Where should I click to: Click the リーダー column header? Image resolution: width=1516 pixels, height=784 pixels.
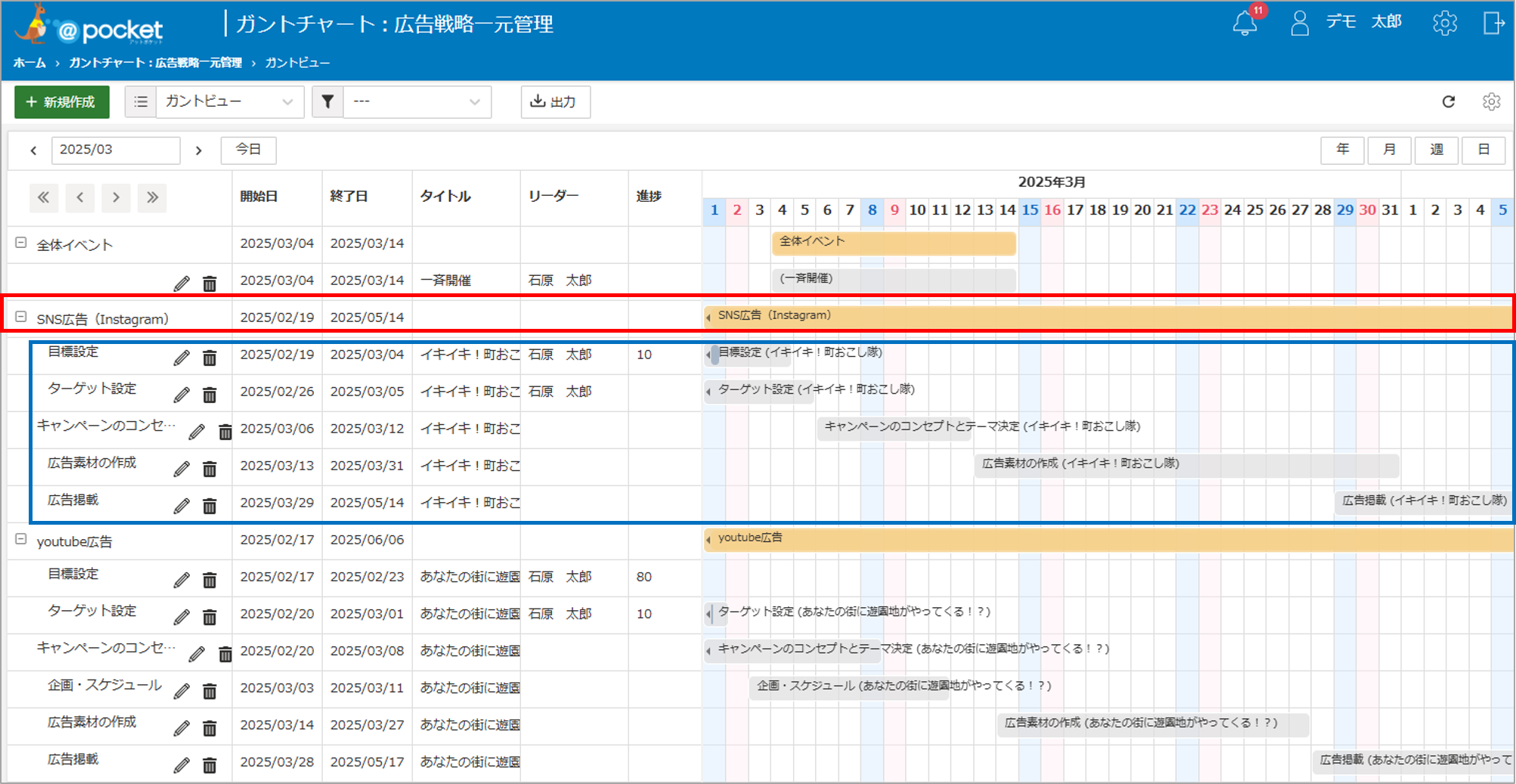(553, 197)
